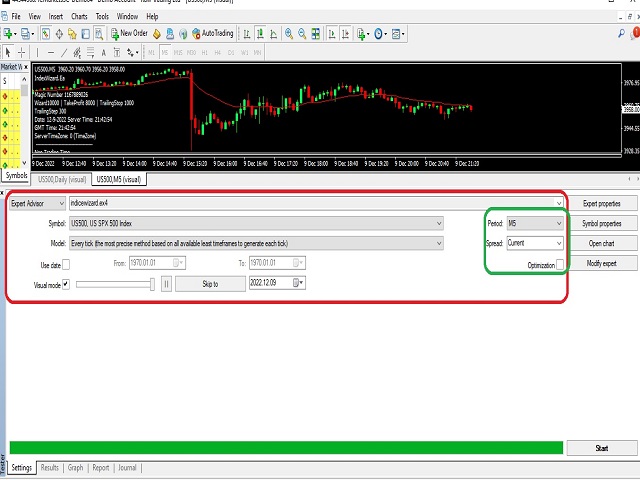640x480 pixels.
Task: Click the Skip to button
Action: pyautogui.click(x=210, y=284)
